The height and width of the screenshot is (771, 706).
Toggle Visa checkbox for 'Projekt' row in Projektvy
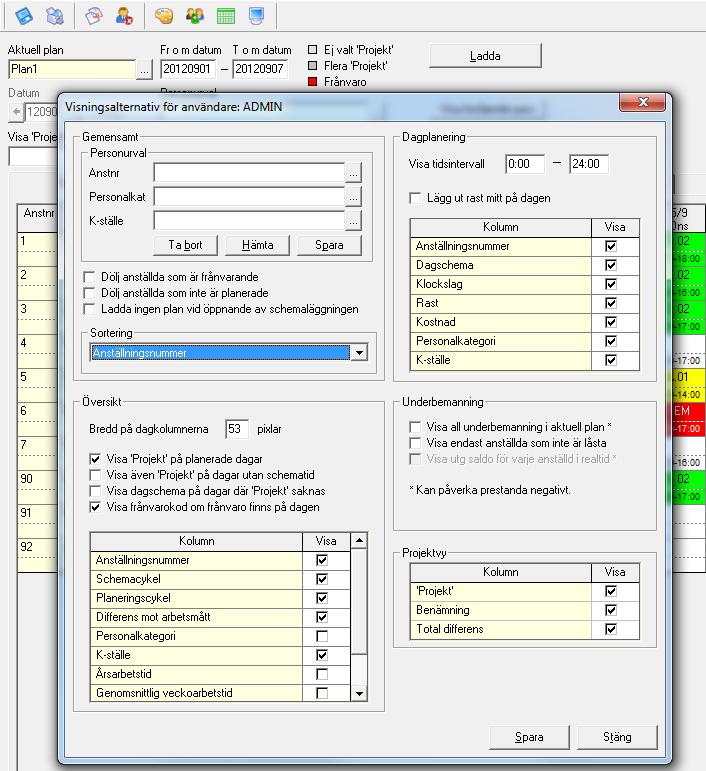tap(611, 592)
